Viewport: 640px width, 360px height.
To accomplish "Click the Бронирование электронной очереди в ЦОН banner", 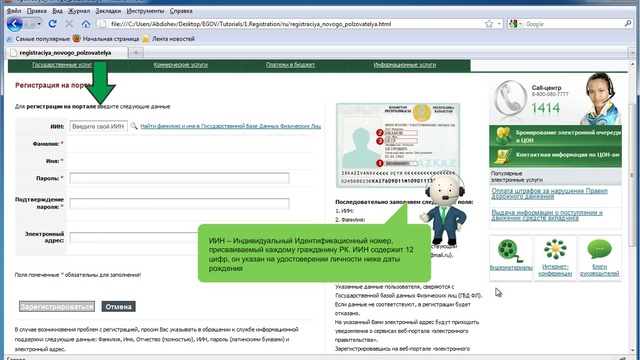I will [555, 136].
